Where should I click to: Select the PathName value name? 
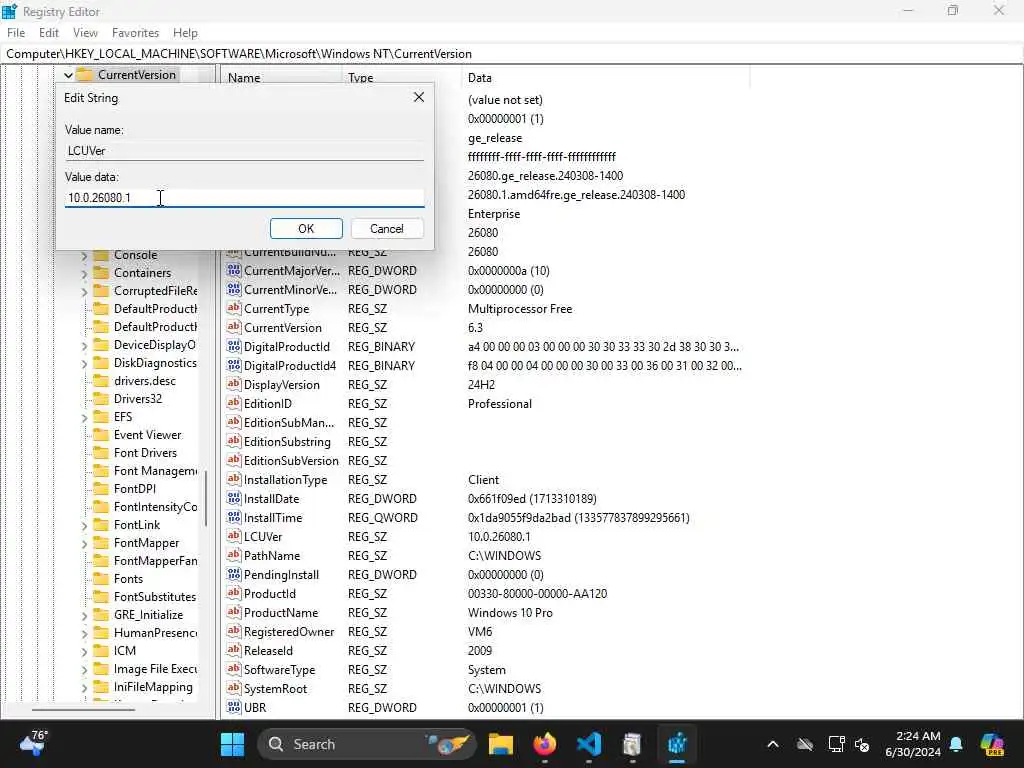tap(272, 556)
